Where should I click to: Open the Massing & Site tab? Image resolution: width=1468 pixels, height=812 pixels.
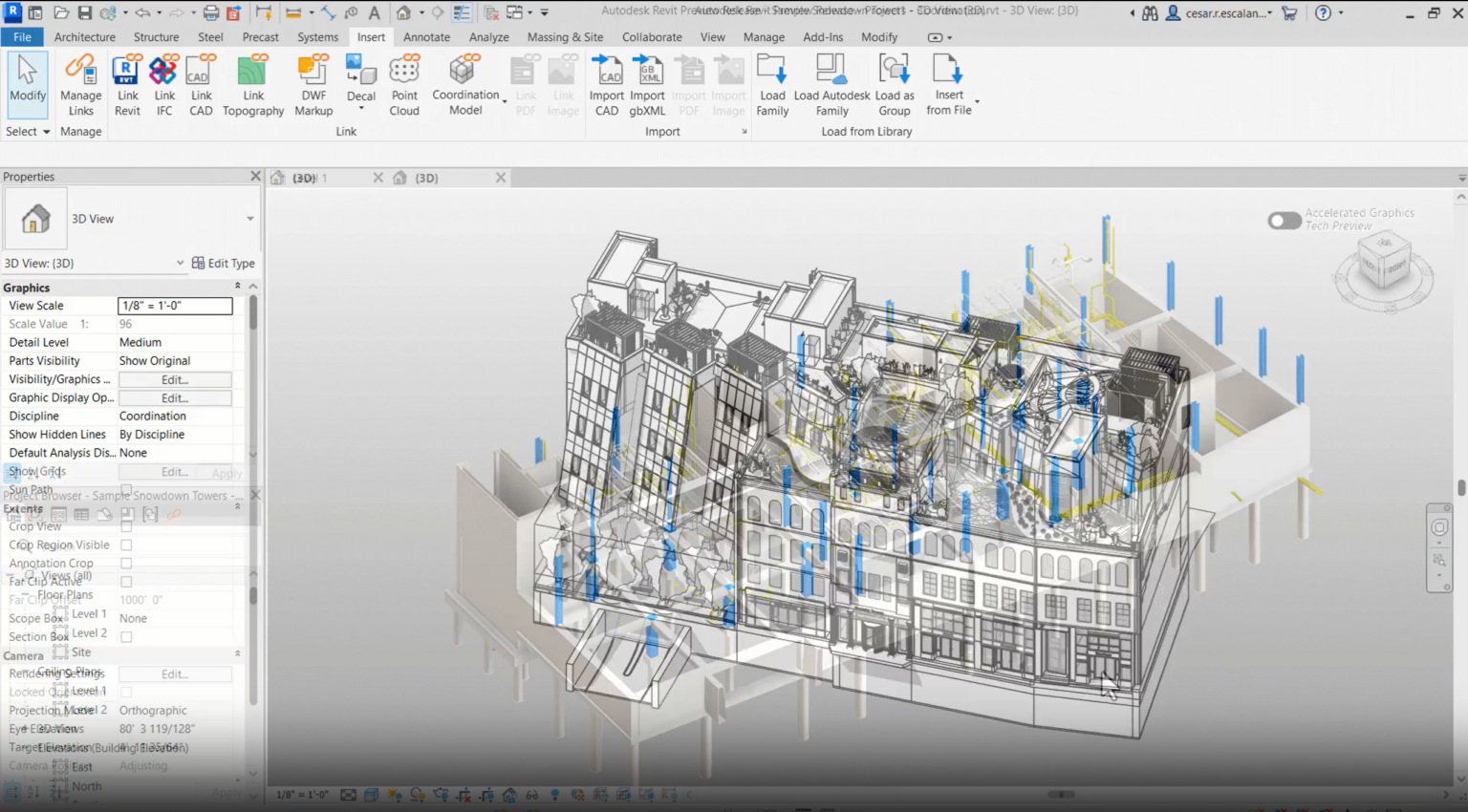coord(565,37)
